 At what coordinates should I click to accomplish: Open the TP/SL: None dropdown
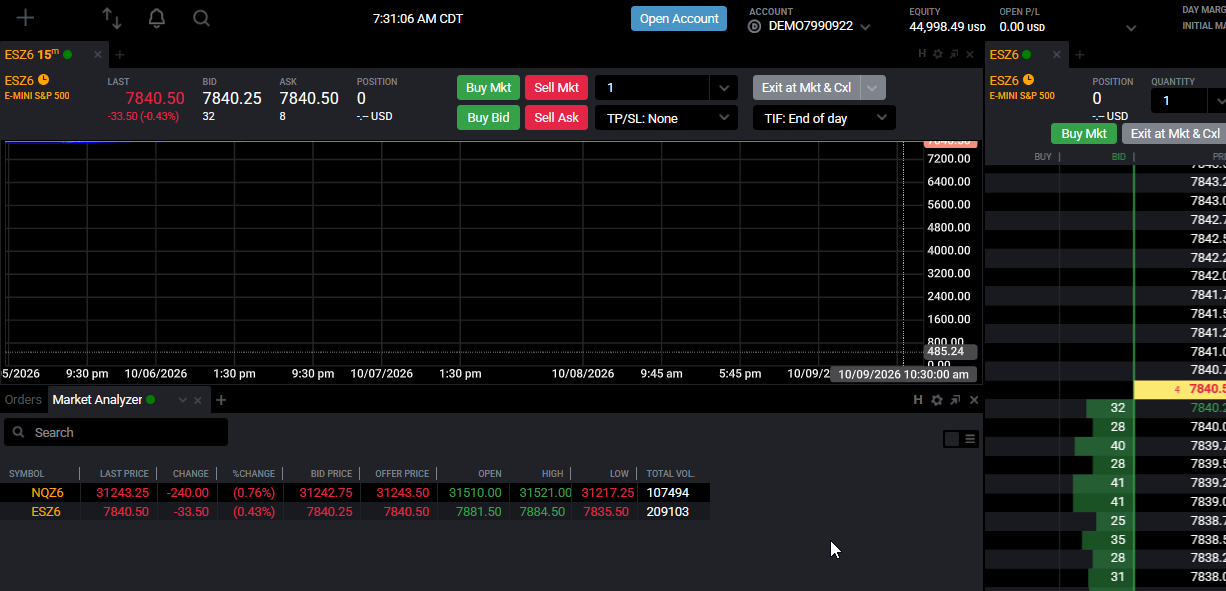[666, 118]
